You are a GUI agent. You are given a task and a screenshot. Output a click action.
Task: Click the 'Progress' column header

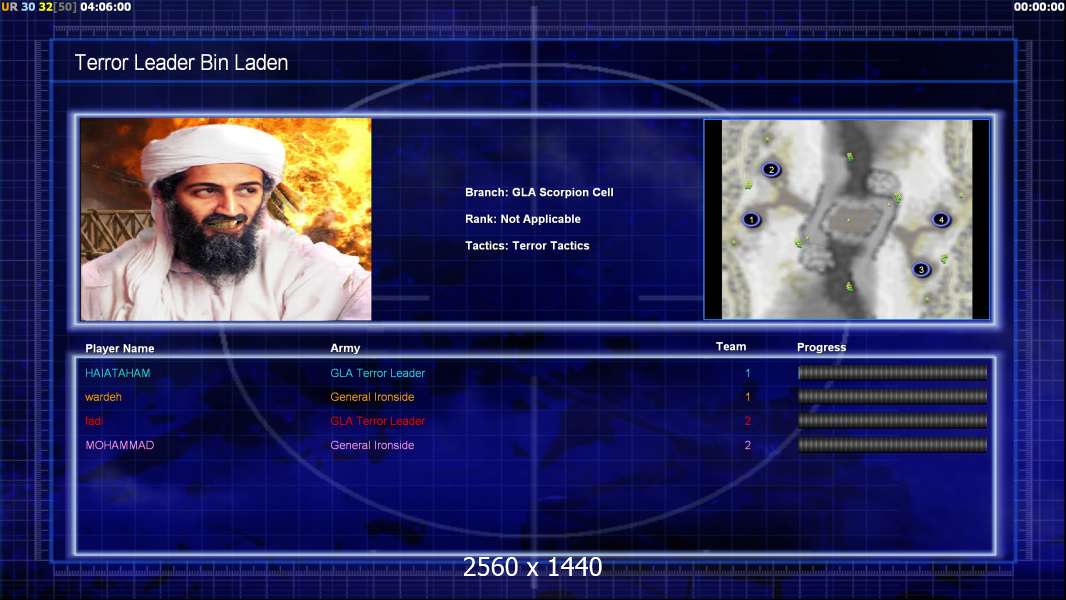pyautogui.click(x=821, y=347)
